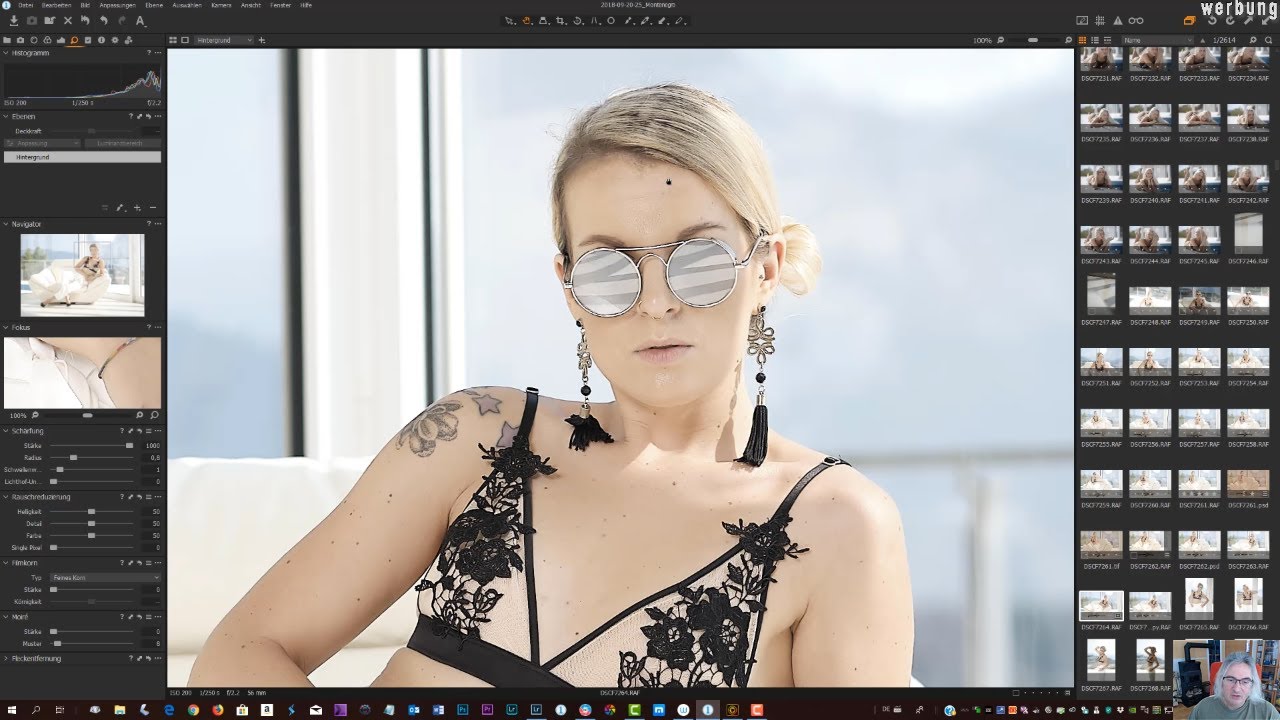Click the import images icon in the toolbar
The height and width of the screenshot is (720, 1280).
tap(14, 20)
